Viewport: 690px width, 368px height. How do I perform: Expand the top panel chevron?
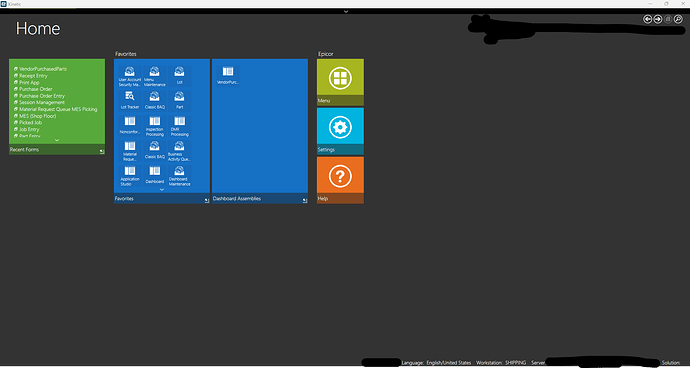[346, 11]
